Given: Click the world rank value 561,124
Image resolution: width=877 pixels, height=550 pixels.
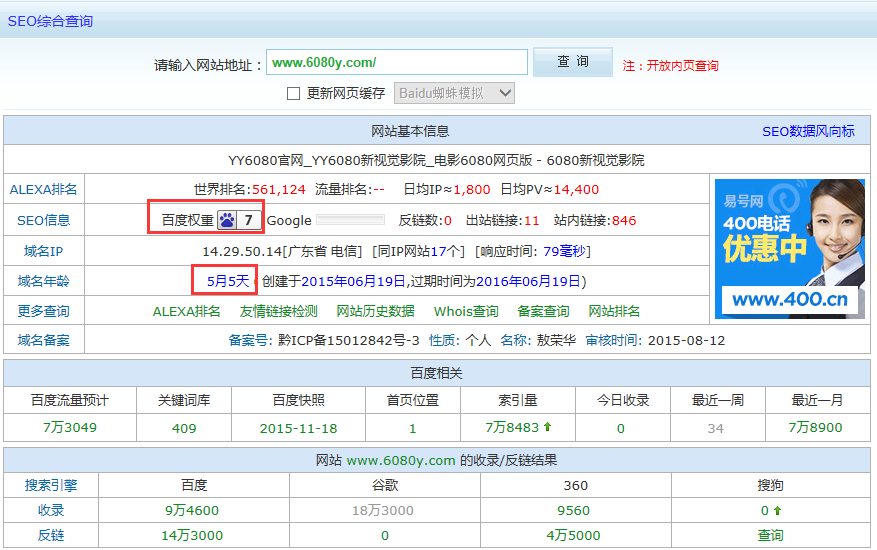Looking at the screenshot, I should pos(279,190).
